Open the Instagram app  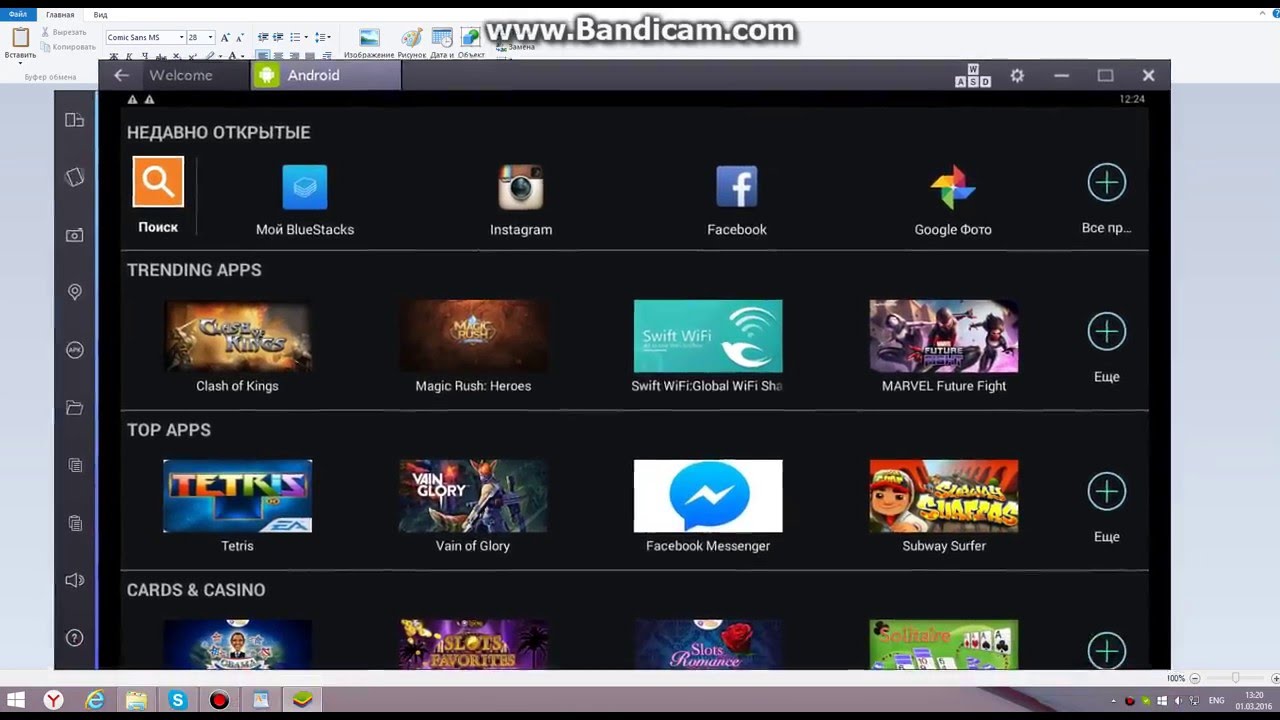pyautogui.click(x=521, y=187)
